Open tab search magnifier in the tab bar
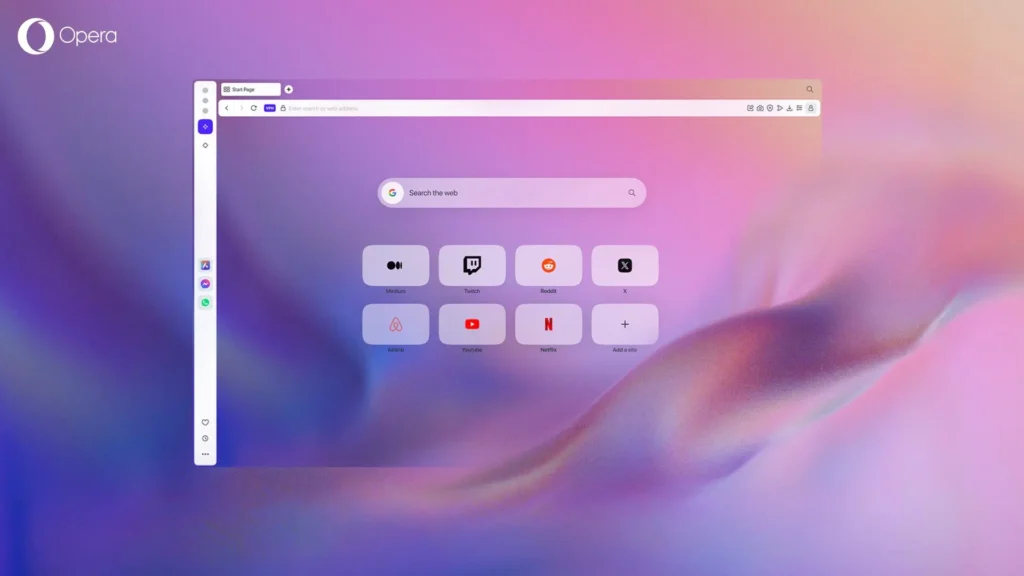 810,89
